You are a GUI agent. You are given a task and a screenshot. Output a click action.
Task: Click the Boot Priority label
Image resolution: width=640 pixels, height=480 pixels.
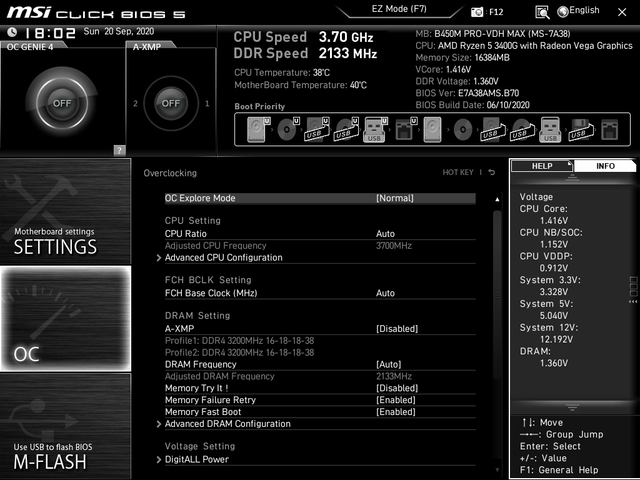[260, 106]
